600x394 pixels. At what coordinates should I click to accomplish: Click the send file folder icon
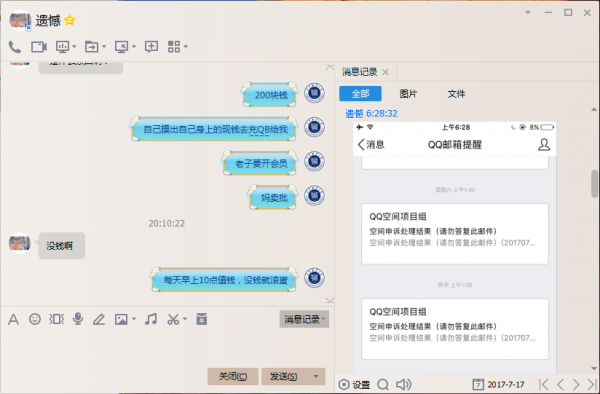coord(91,47)
